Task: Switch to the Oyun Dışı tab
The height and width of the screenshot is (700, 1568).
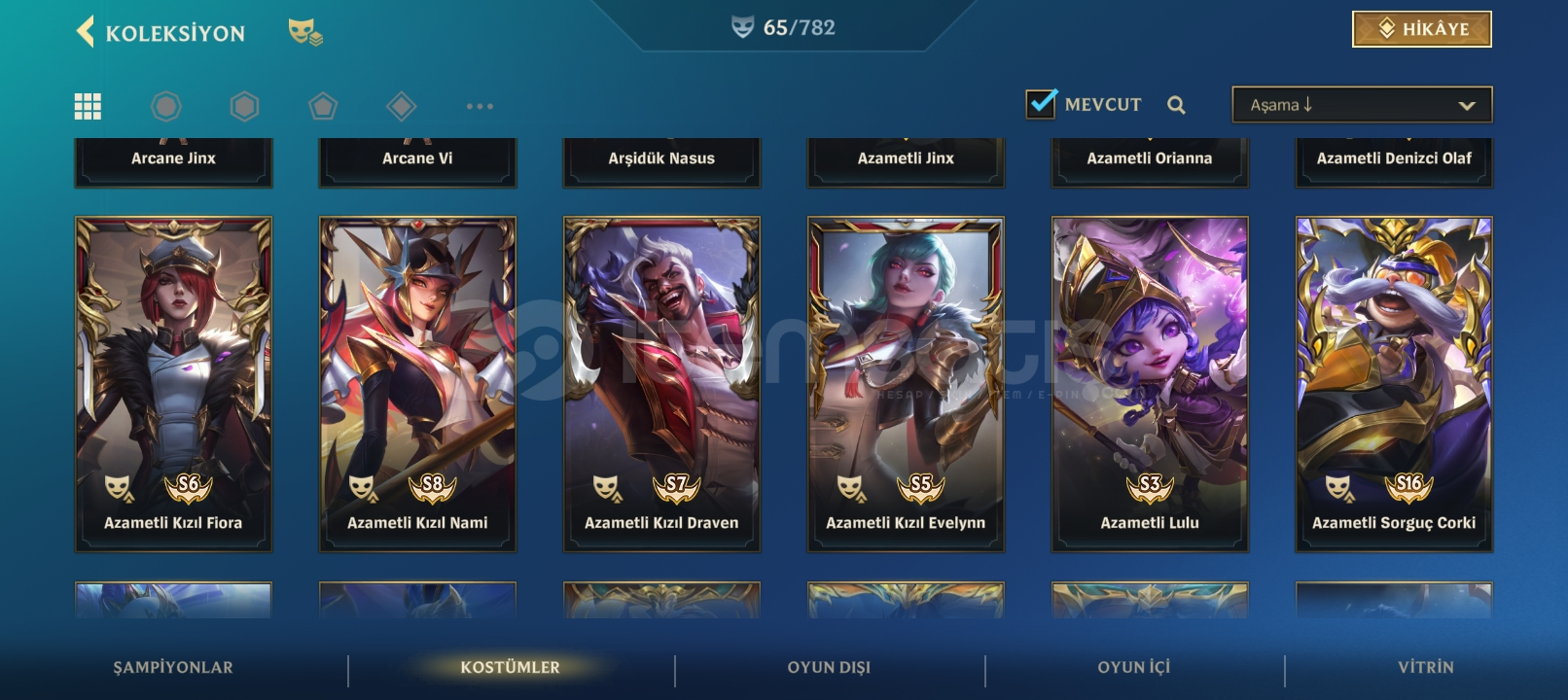Action: point(829,667)
